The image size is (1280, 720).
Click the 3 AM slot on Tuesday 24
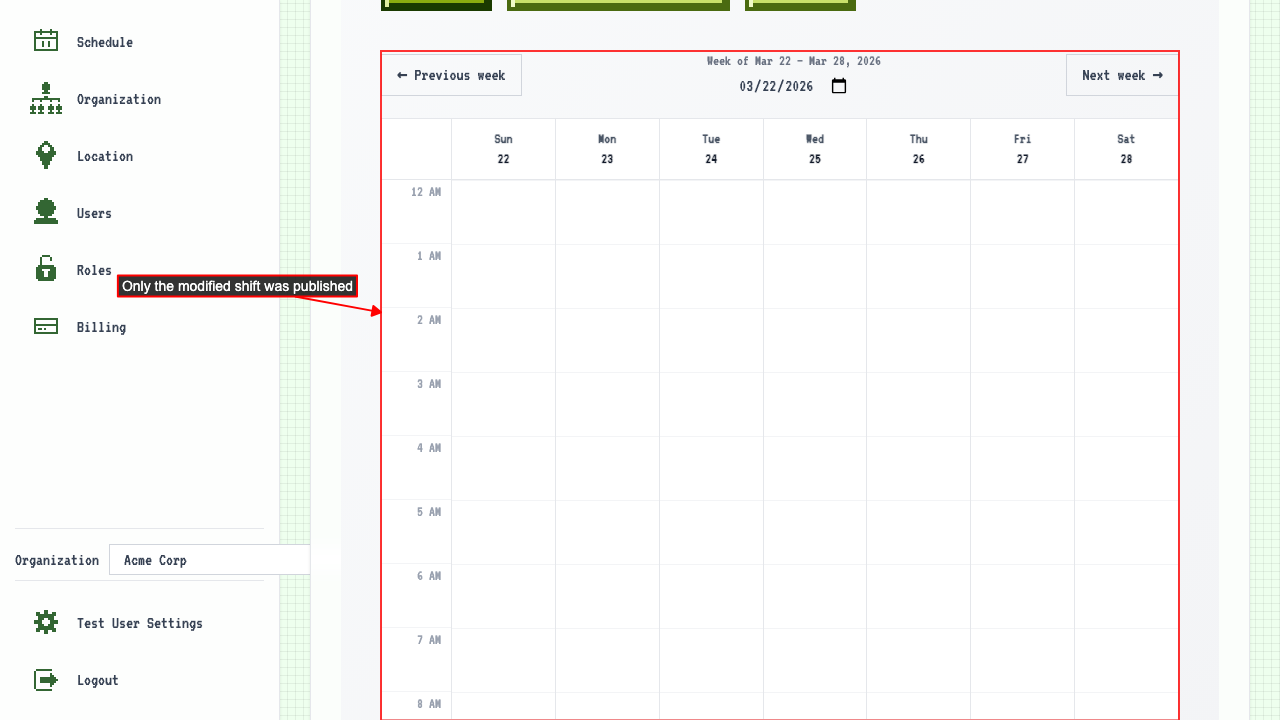point(711,404)
